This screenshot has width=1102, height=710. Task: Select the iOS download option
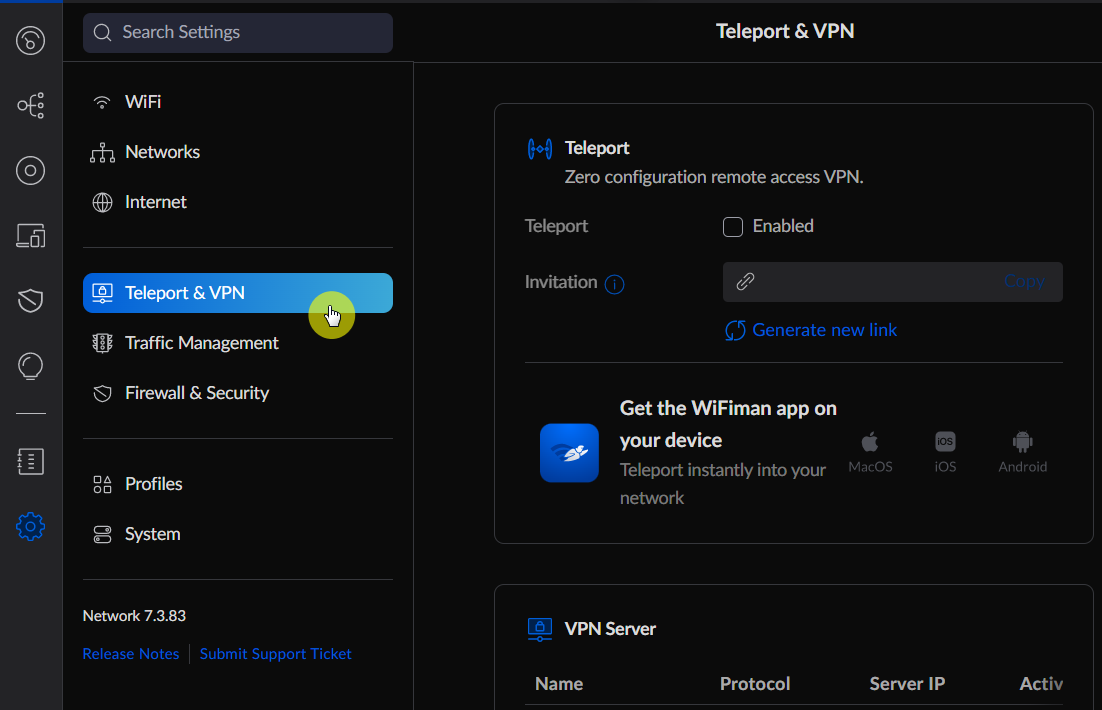pyautogui.click(x=945, y=453)
